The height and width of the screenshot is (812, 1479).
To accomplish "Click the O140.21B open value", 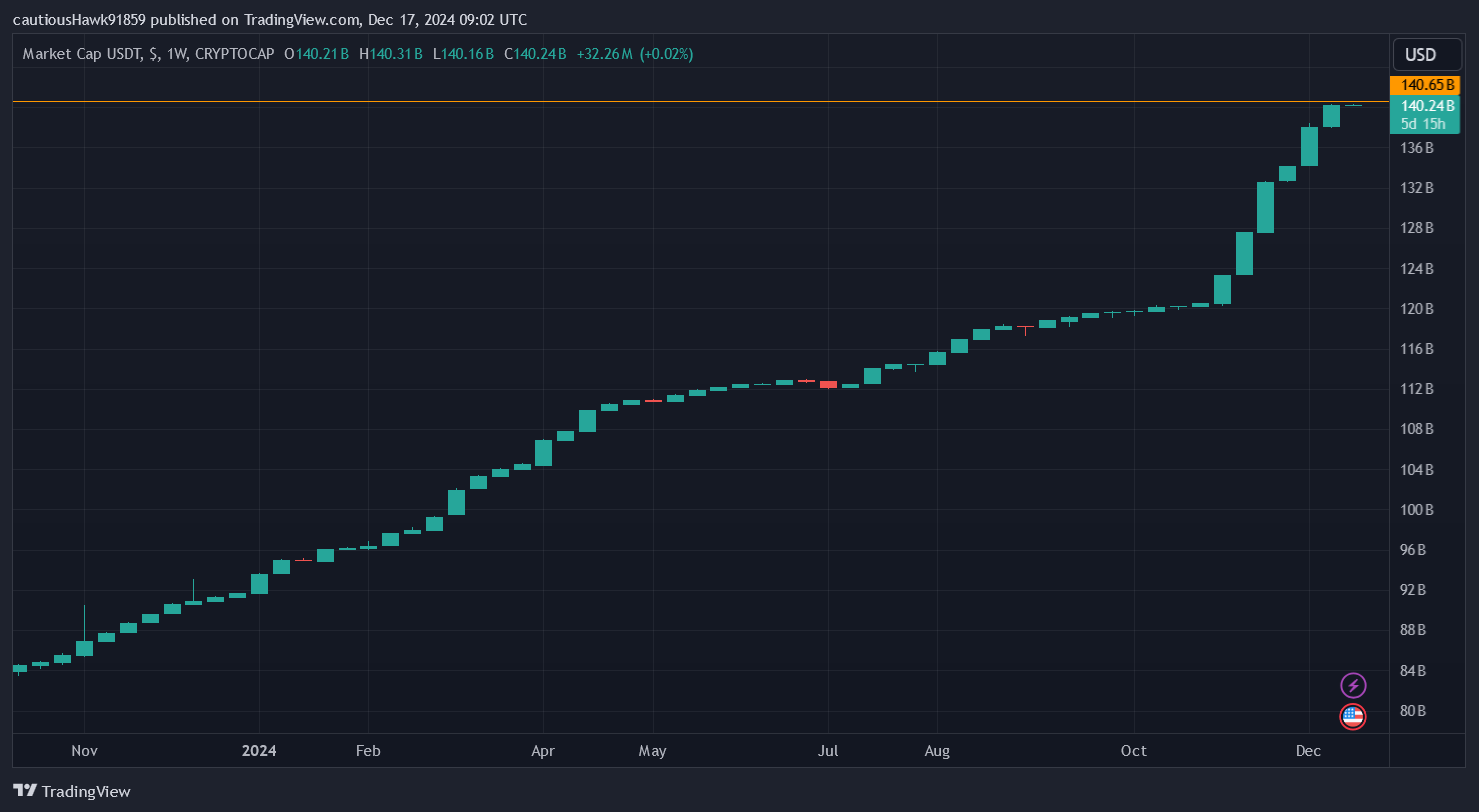I will tap(316, 54).
